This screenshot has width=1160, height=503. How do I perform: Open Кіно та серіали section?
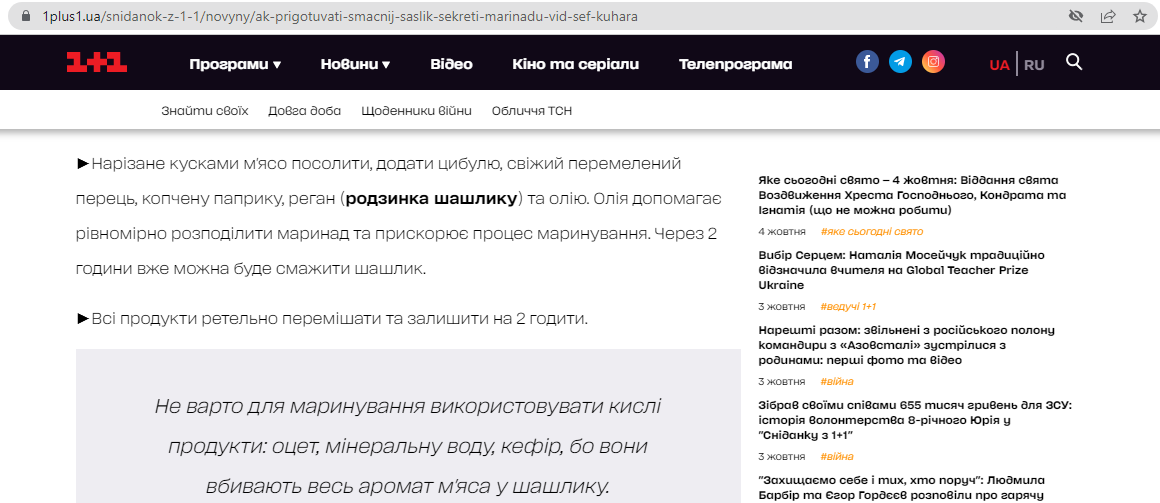(x=576, y=64)
